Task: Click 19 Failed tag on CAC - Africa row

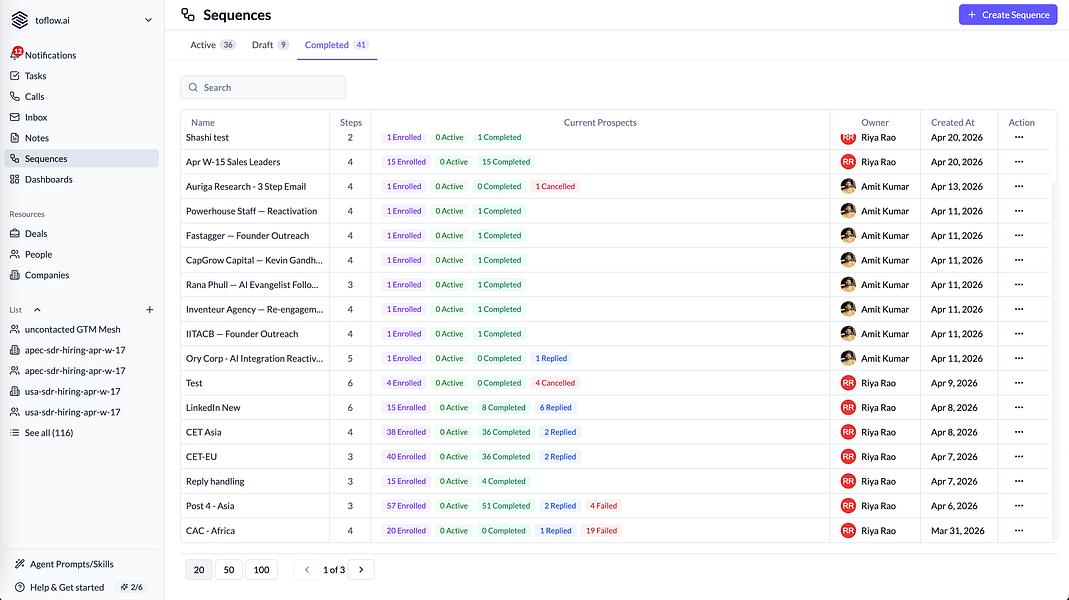Action: tap(601, 530)
